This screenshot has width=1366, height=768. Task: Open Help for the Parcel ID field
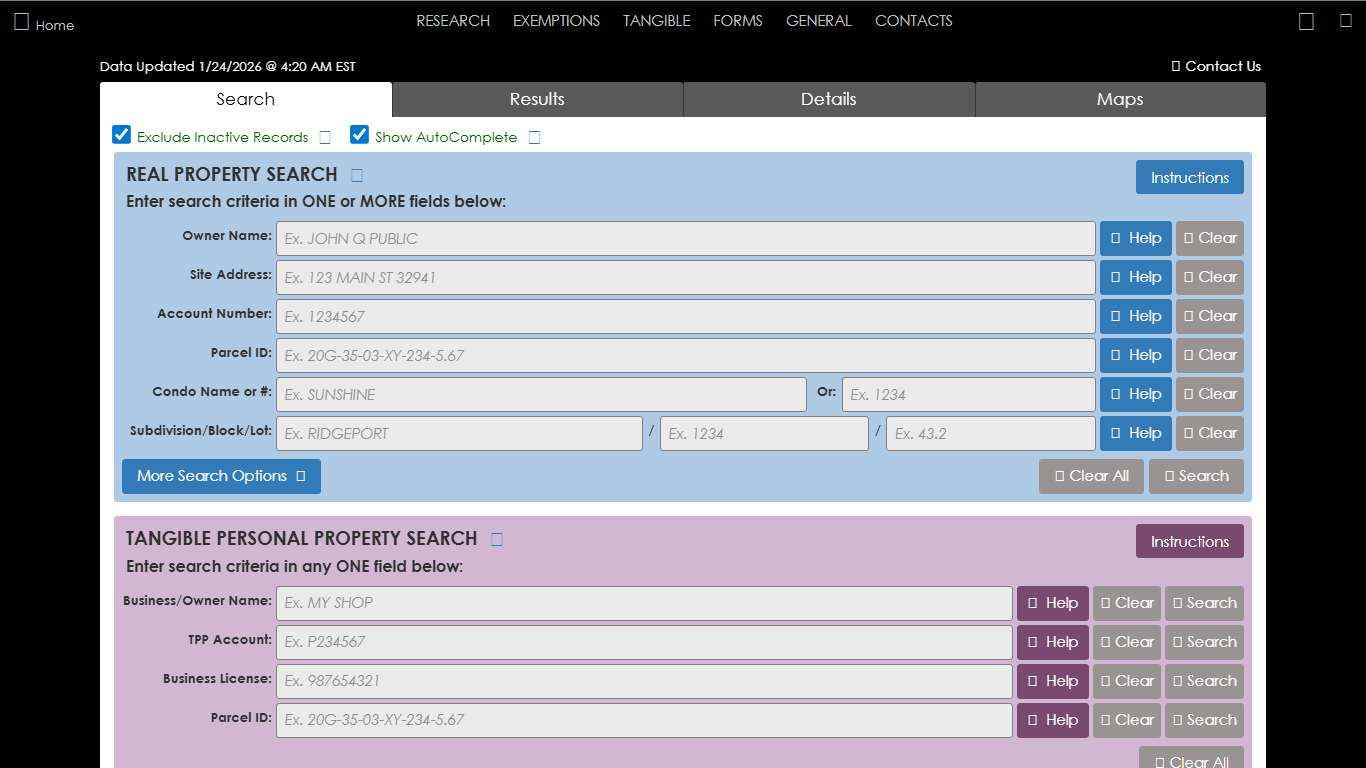click(1135, 355)
